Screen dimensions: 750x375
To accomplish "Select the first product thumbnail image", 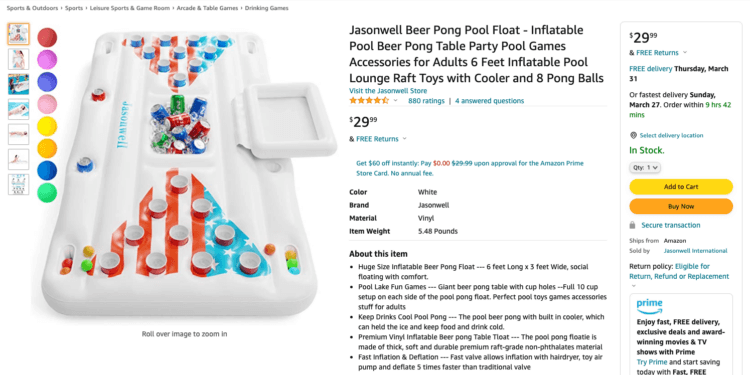I will (19, 34).
